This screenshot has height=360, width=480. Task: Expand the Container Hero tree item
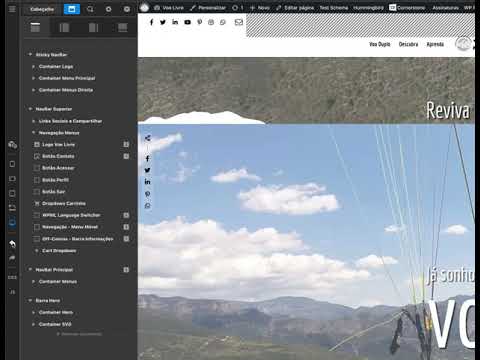(x=33, y=312)
